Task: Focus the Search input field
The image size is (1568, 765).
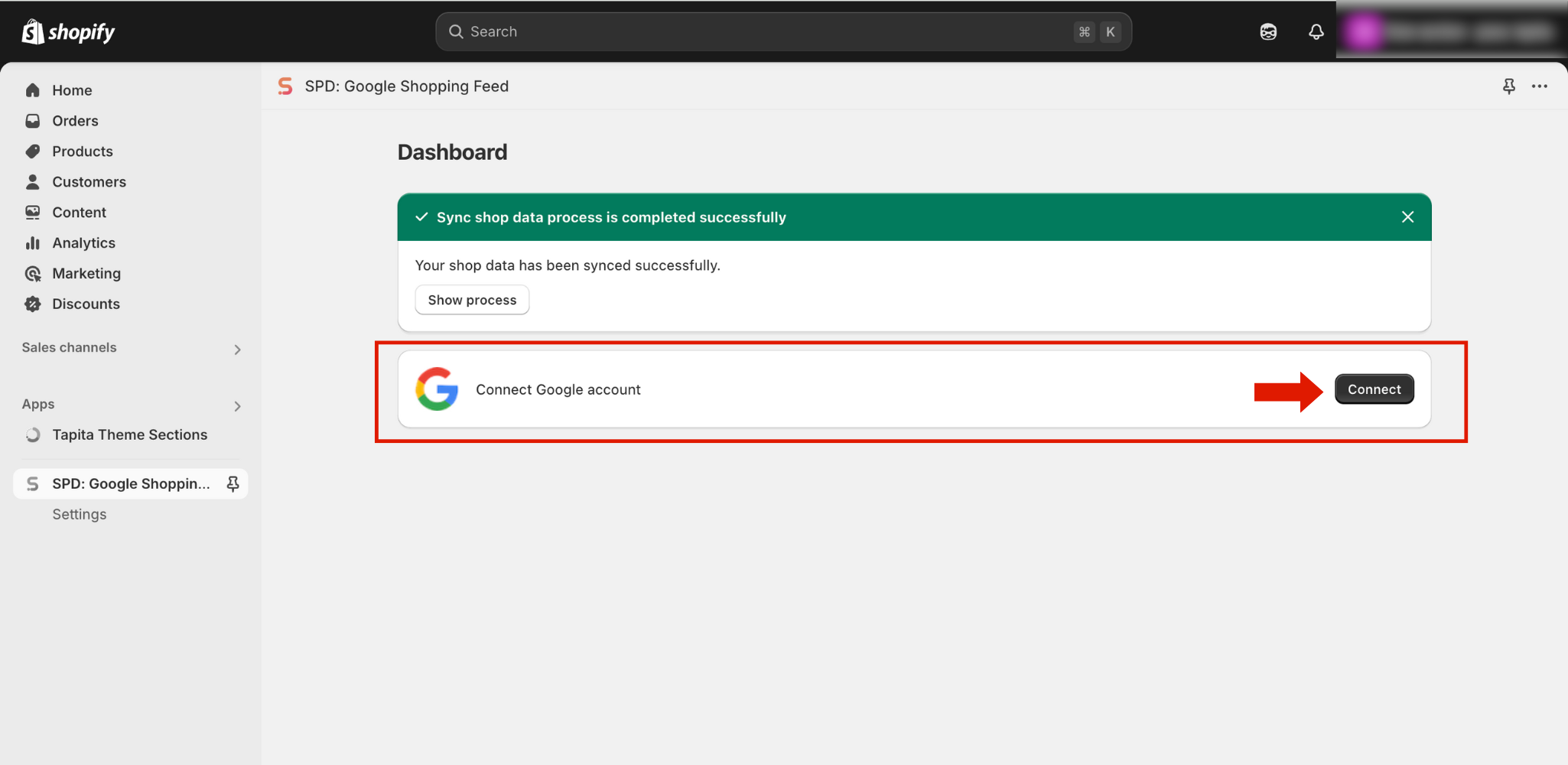Action: click(783, 31)
